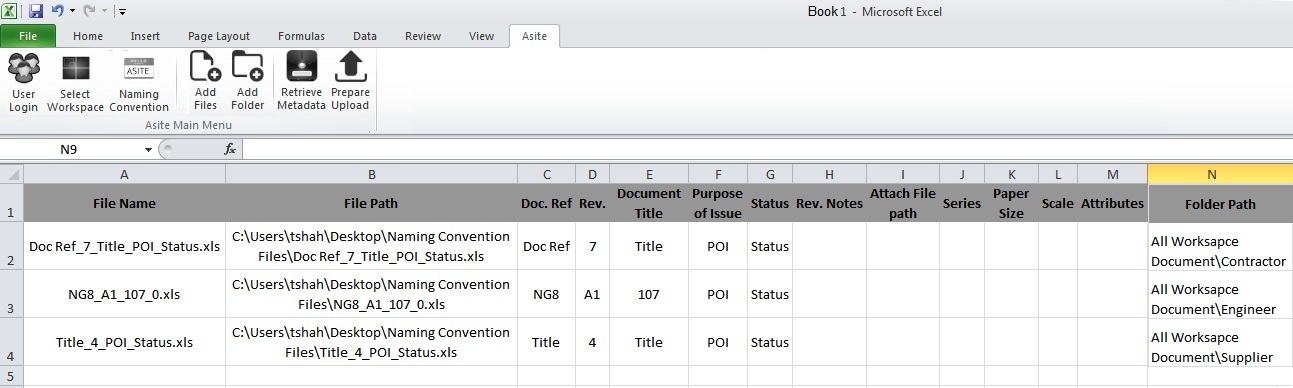1293x388 pixels.
Task: Switch to the Formulas tab
Action: coord(301,36)
